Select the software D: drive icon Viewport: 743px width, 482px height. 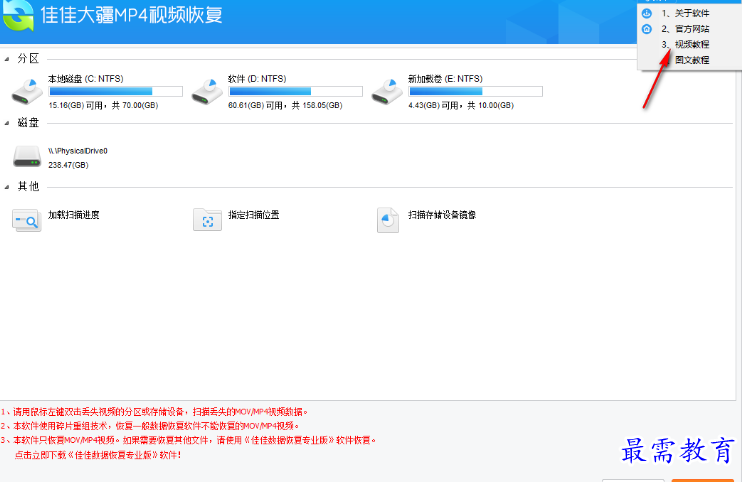[x=207, y=92]
